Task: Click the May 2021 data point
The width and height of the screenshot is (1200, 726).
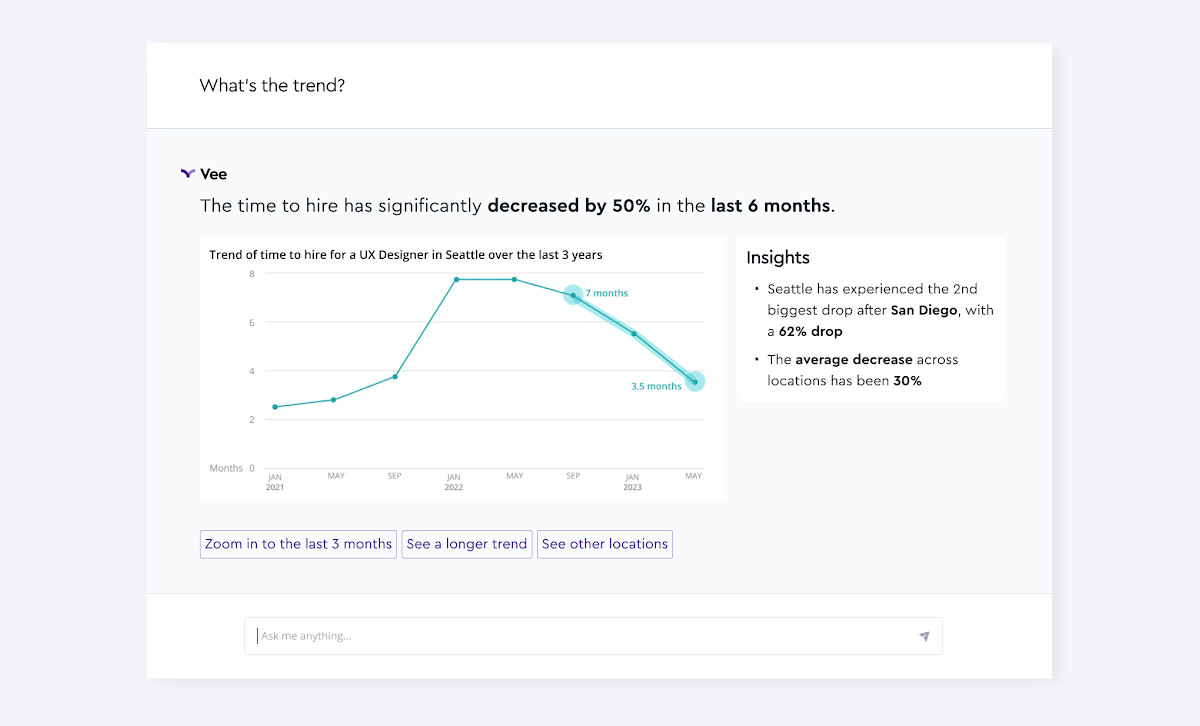Action: 334,399
